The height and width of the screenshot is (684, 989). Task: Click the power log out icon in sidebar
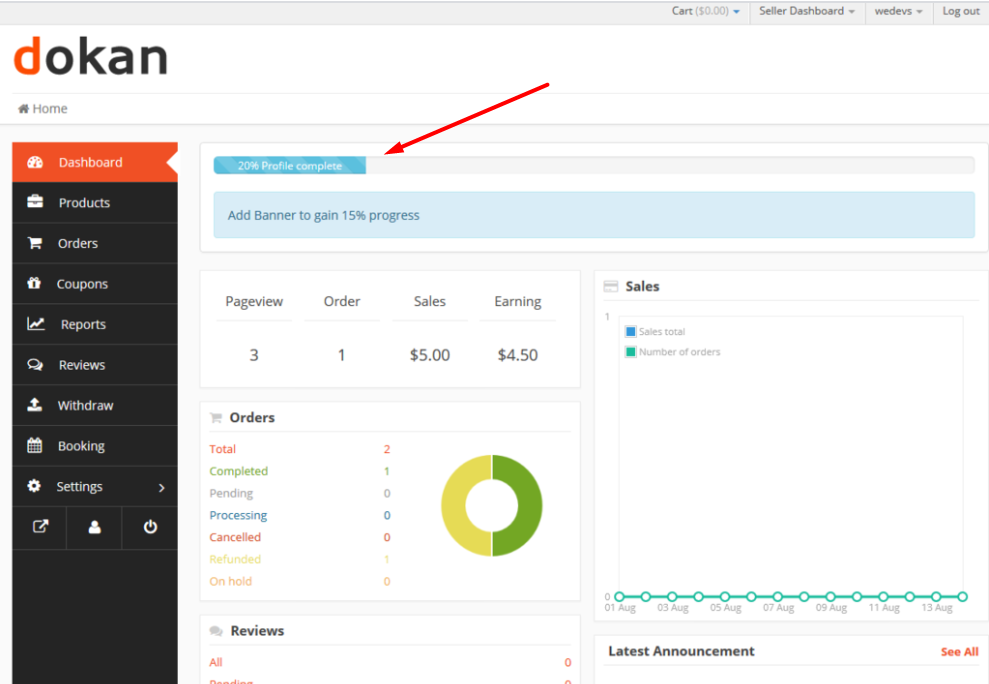150,527
